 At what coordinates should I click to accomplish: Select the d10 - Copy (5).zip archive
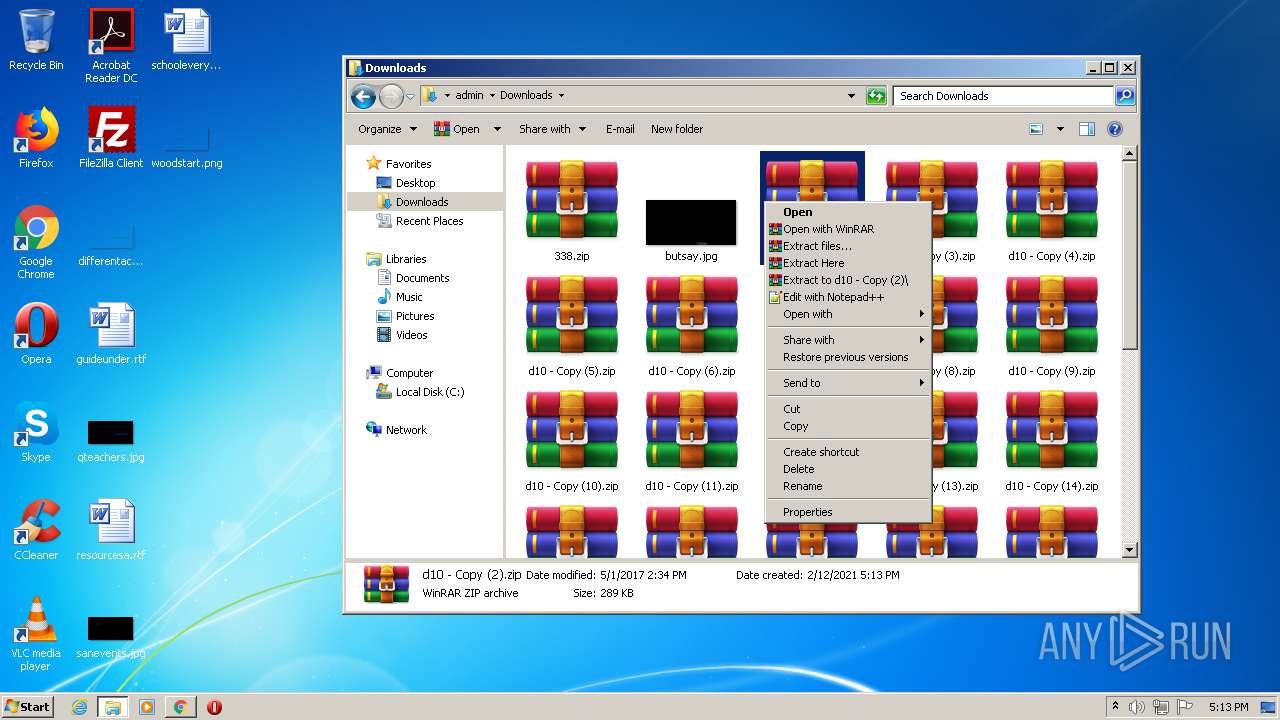pos(572,325)
